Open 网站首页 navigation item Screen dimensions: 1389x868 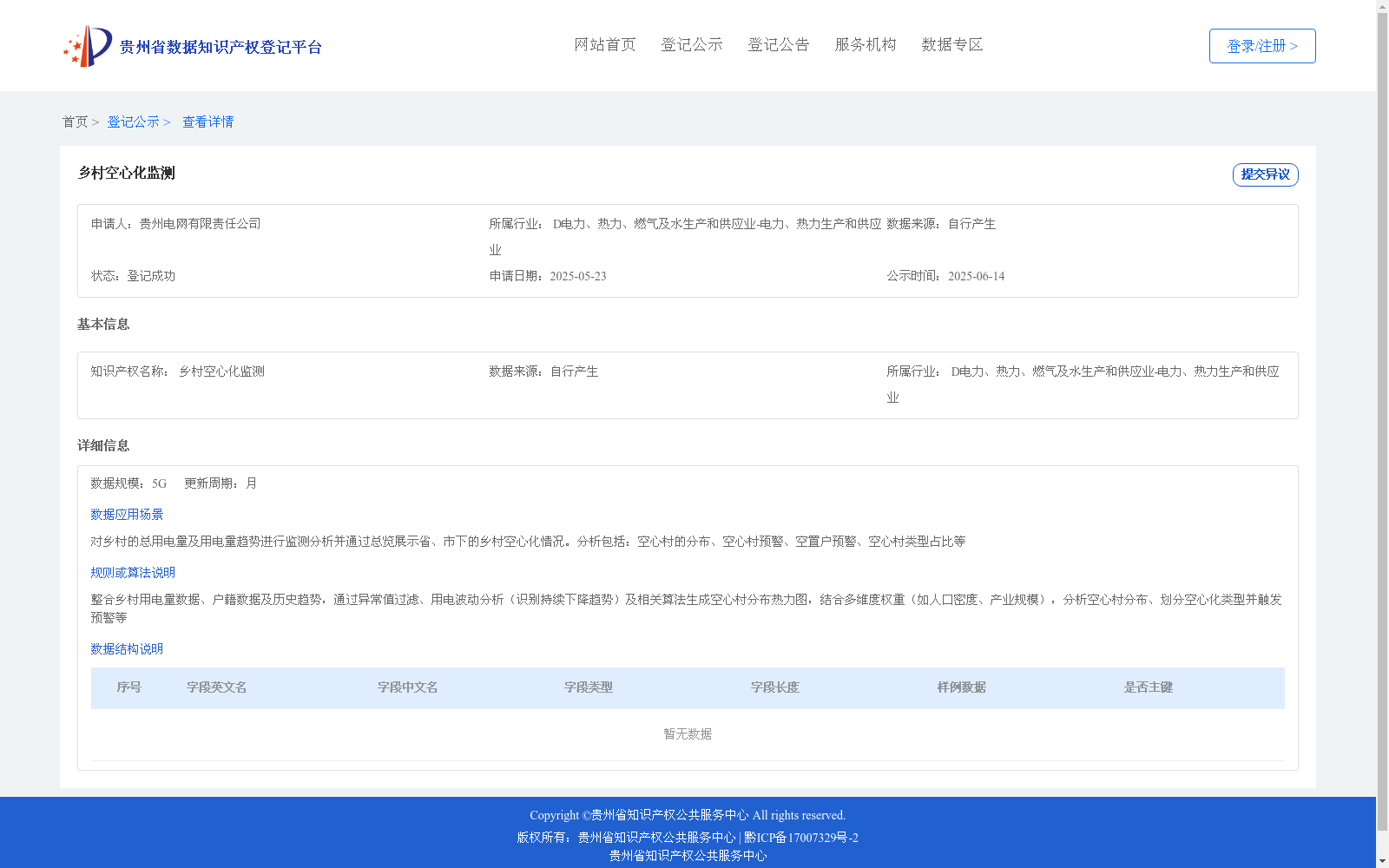click(605, 45)
